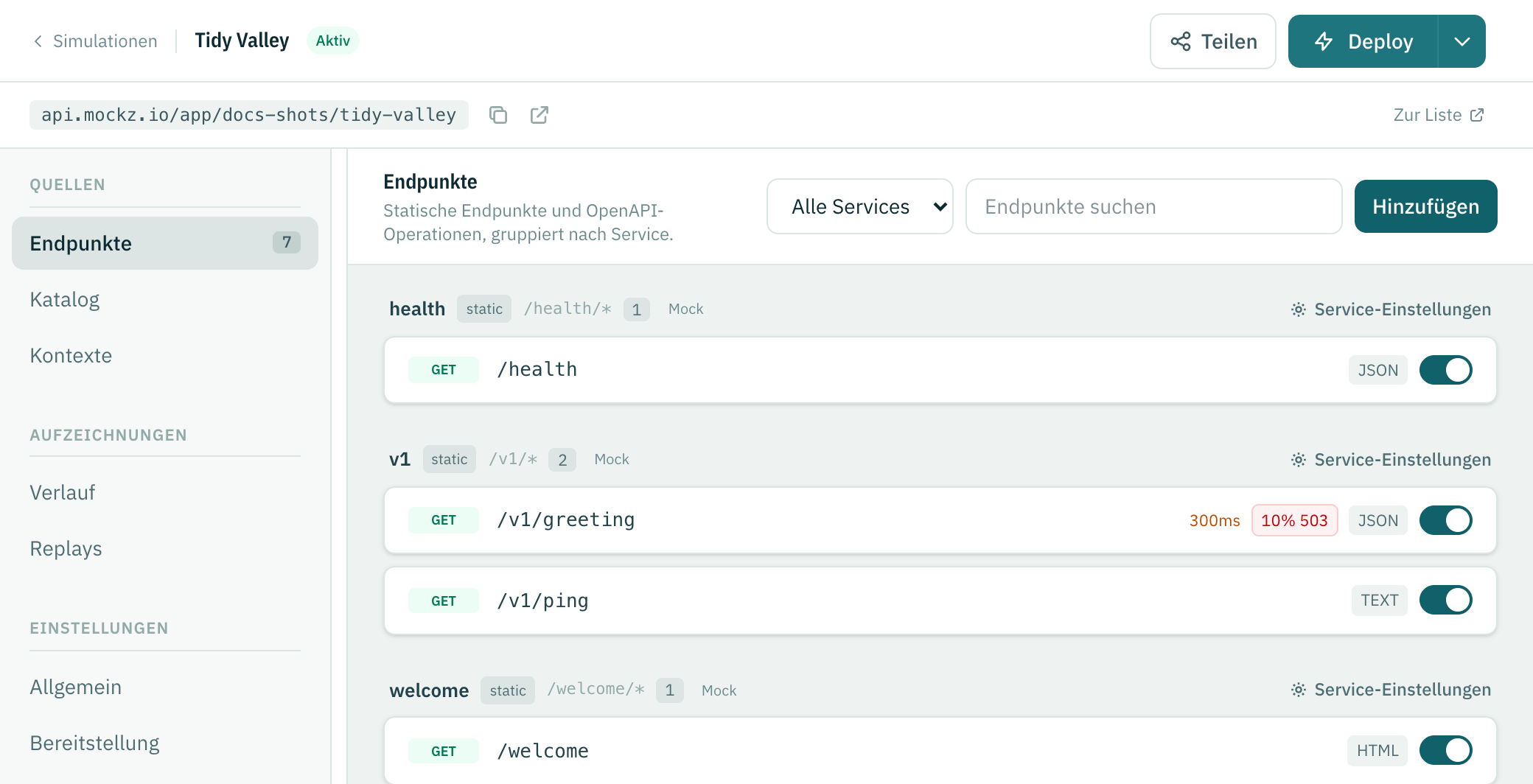Image resolution: width=1533 pixels, height=784 pixels.
Task: Click the Deploy button
Action: (1363, 41)
